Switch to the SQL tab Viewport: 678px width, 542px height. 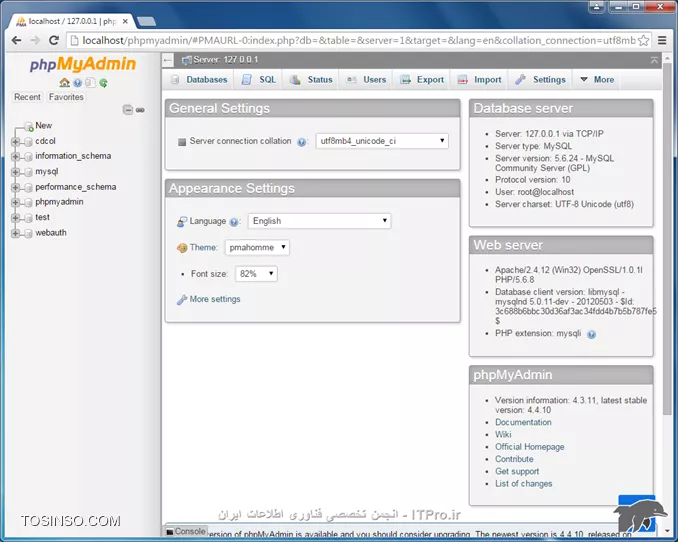pos(259,80)
